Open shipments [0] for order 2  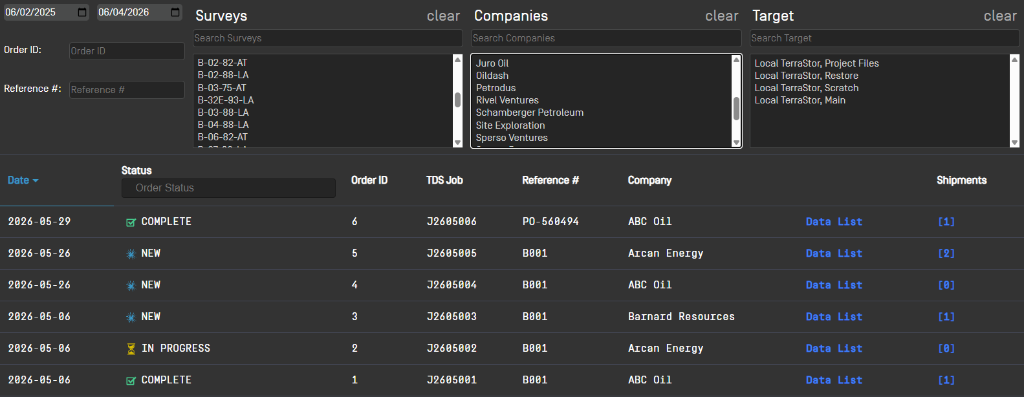pos(946,349)
